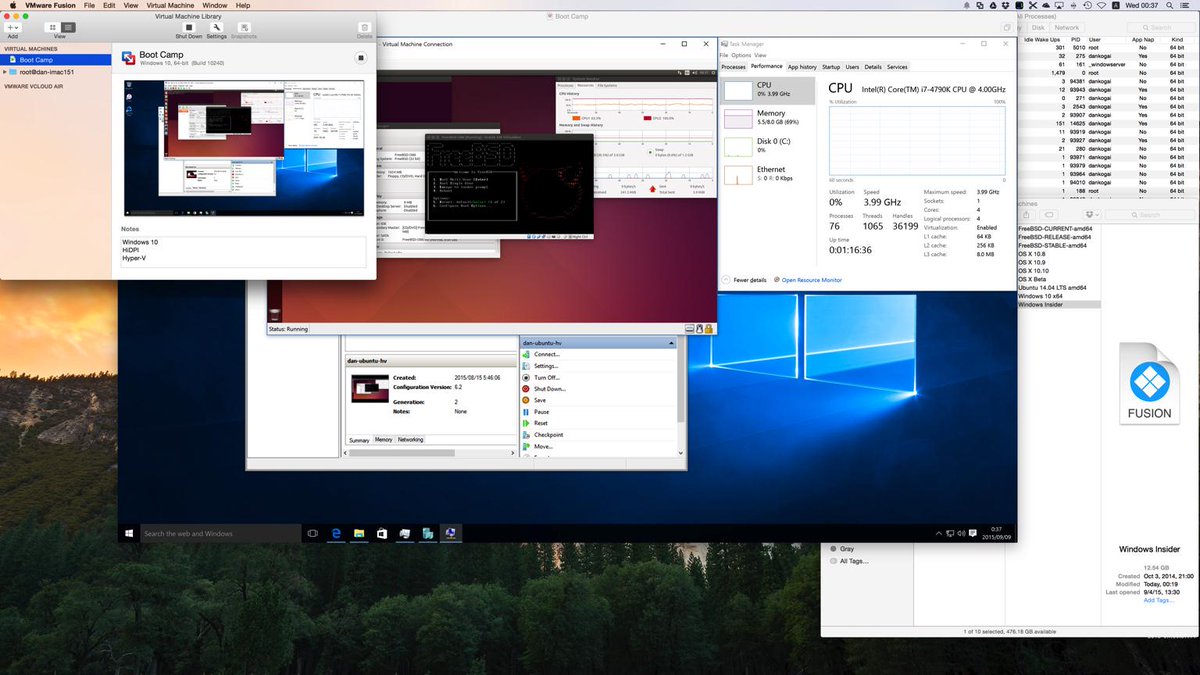This screenshot has width=1200, height=675.
Task: Show hidden tray icons chevron
Action: 939,534
